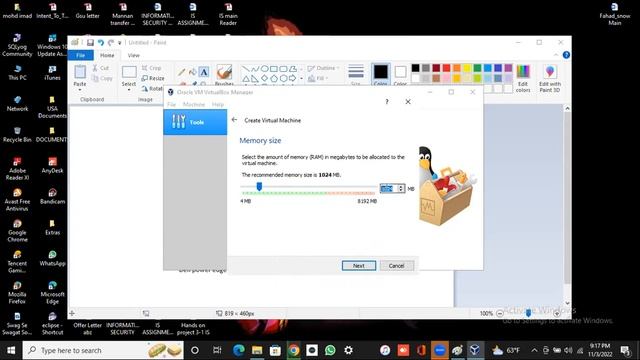Pick the yellow color swatch
Screen dimensions: 640x360
[x=467, y=68]
